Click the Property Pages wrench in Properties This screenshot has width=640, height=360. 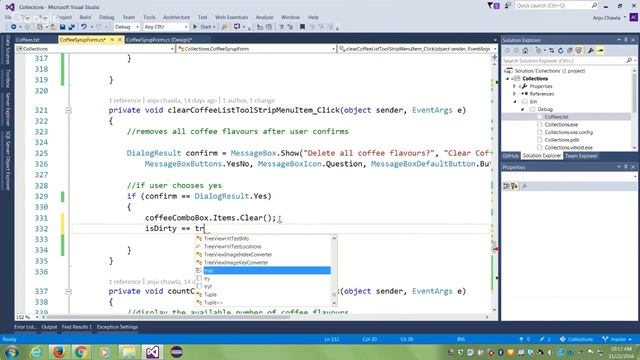point(524,186)
